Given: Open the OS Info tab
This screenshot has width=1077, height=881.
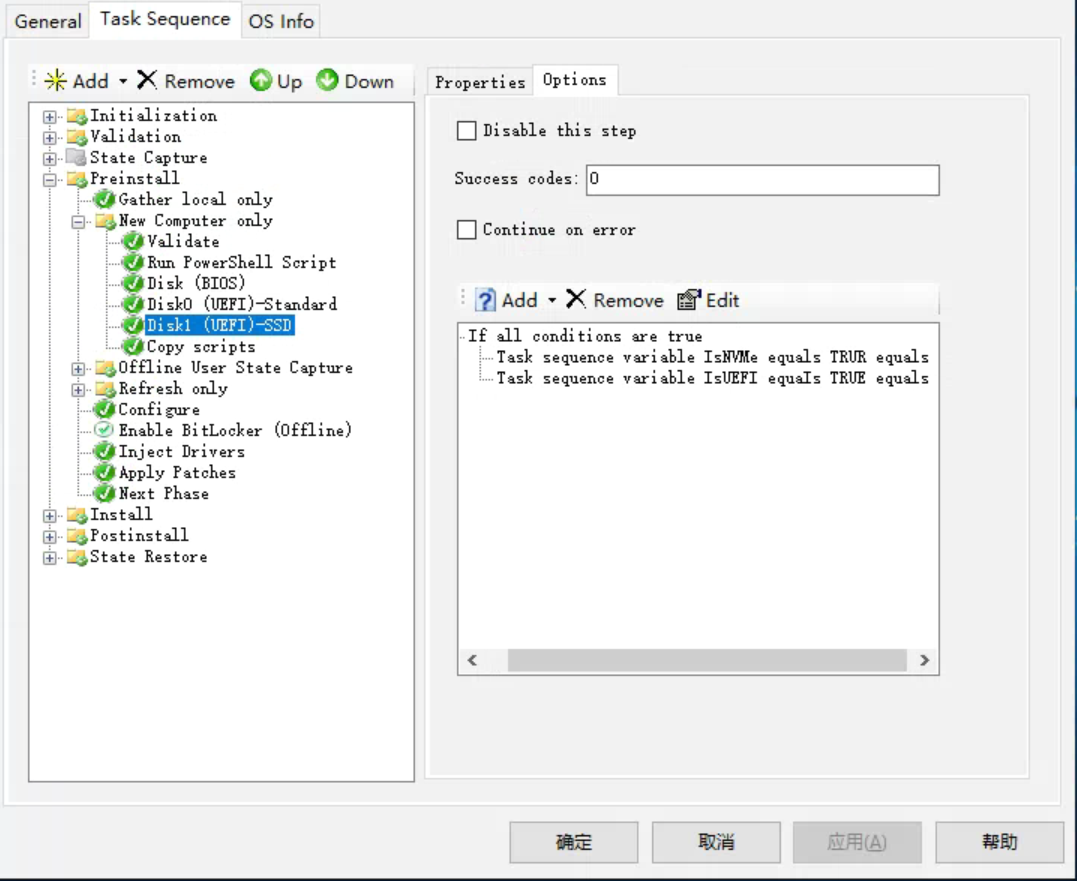Looking at the screenshot, I should (281, 21).
